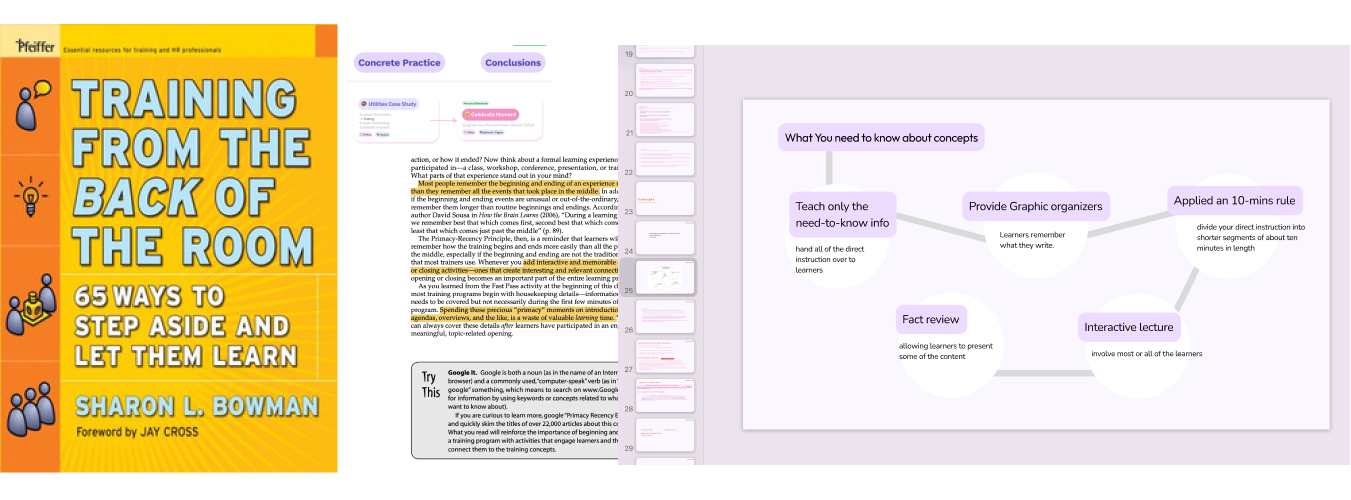1351x500 pixels.
Task: Click 'Foreword by JAY CROSS' on cover
Action: tap(137, 434)
